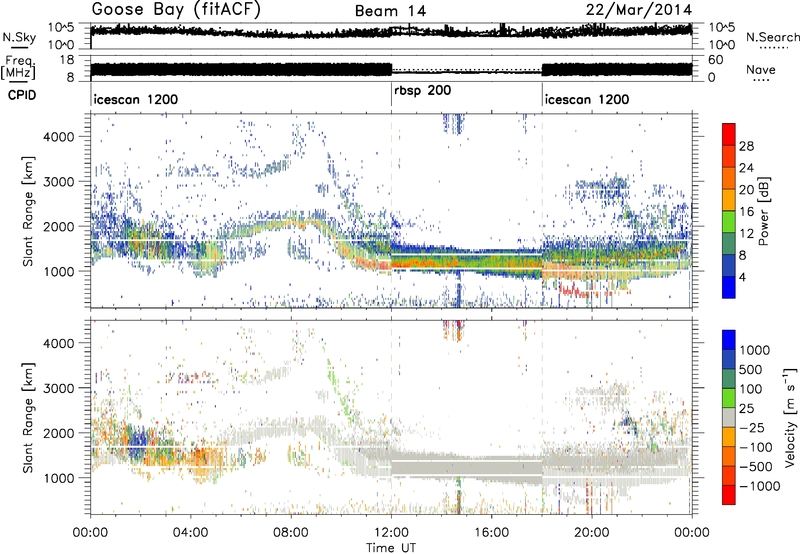Click the "-500" tick on Velocity color bar

(756, 466)
